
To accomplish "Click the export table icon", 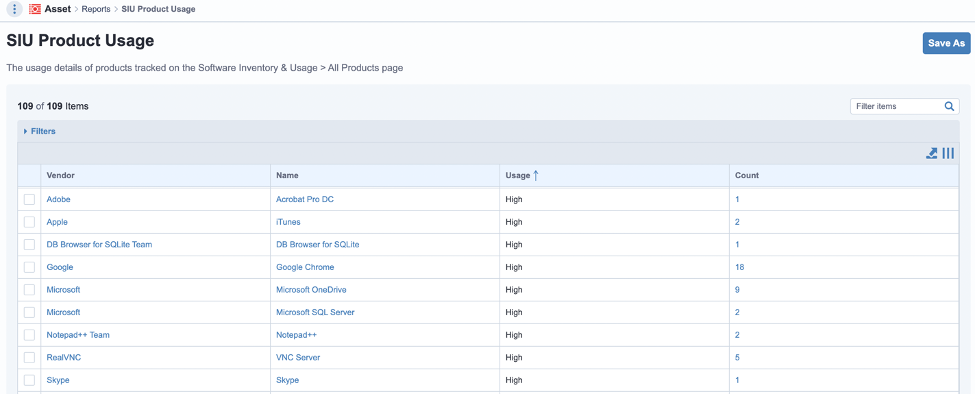I will 932,153.
